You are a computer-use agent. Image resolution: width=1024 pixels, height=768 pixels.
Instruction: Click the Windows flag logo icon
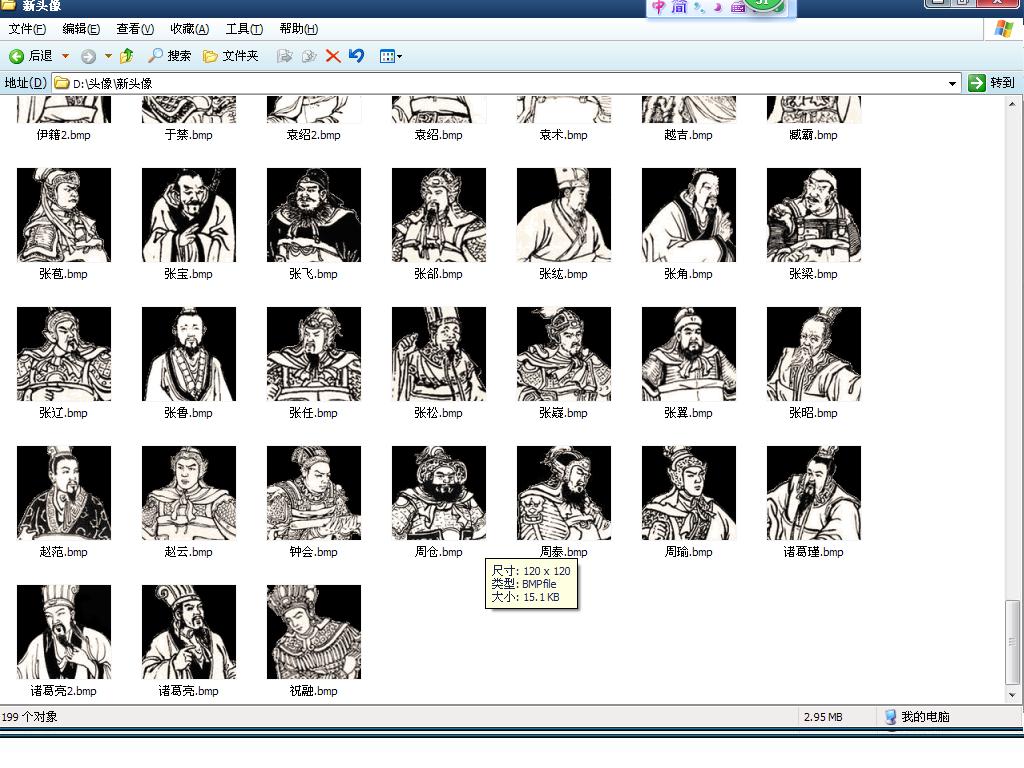coord(1004,29)
